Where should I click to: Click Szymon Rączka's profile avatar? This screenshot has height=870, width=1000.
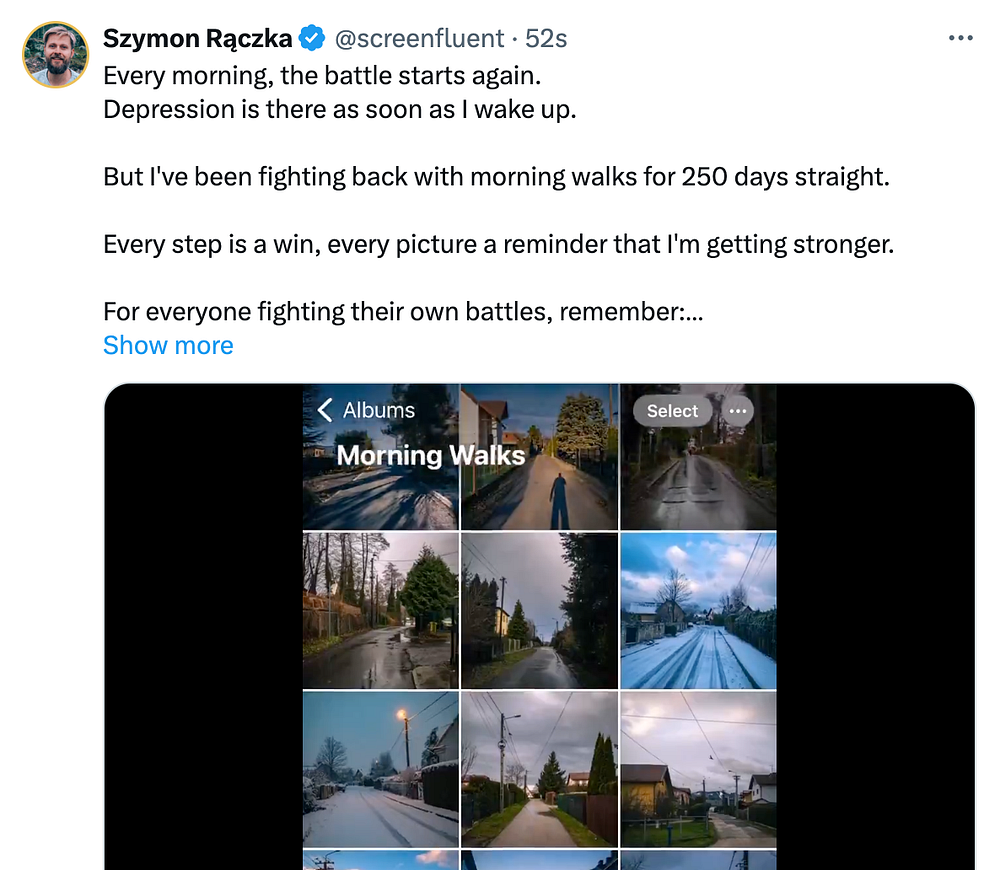point(55,54)
